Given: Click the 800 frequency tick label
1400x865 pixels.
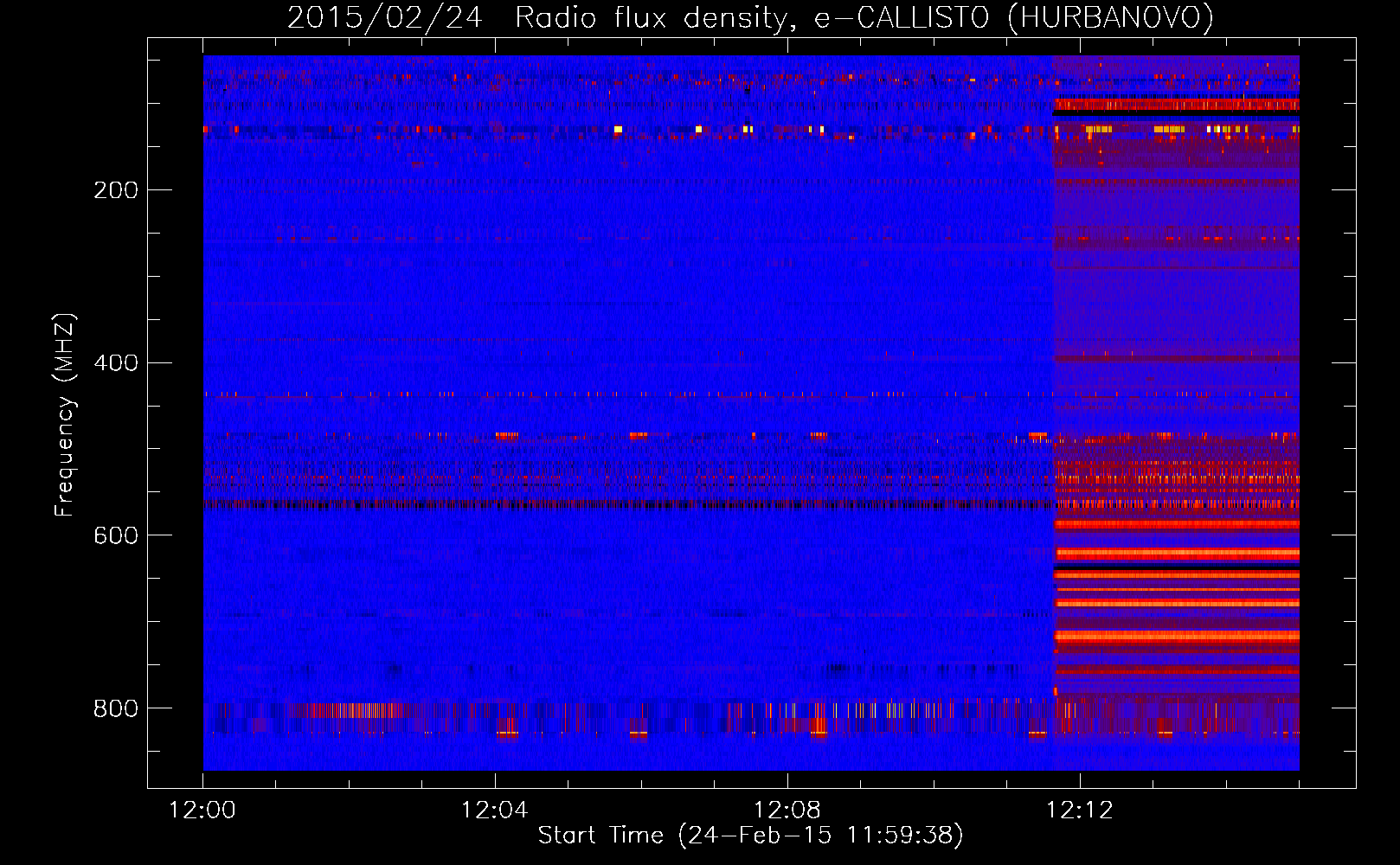Looking at the screenshot, I should [116, 709].
